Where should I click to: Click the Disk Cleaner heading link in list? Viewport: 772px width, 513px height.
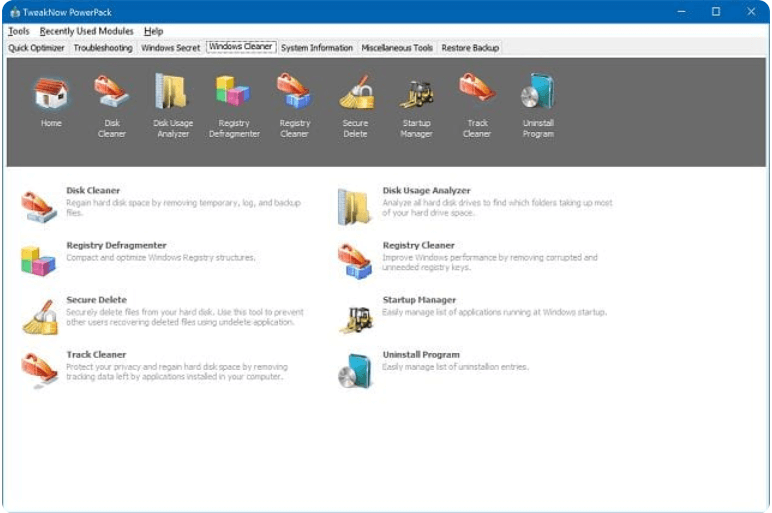tap(93, 190)
